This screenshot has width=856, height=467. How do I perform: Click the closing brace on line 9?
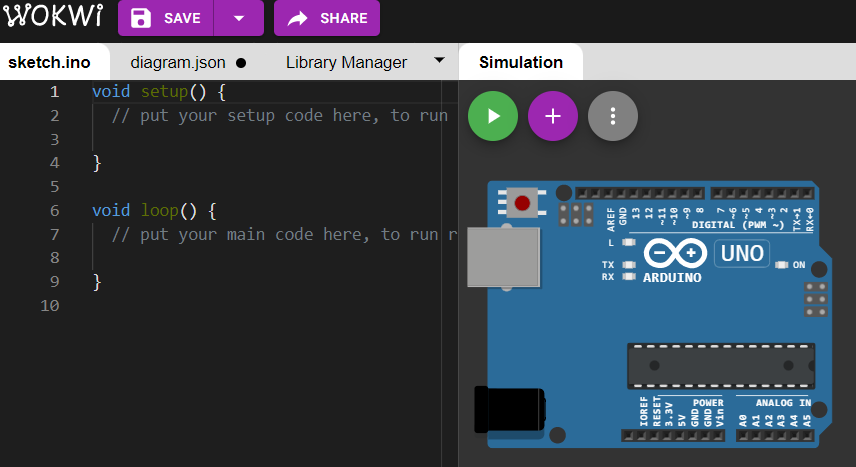(x=97, y=282)
